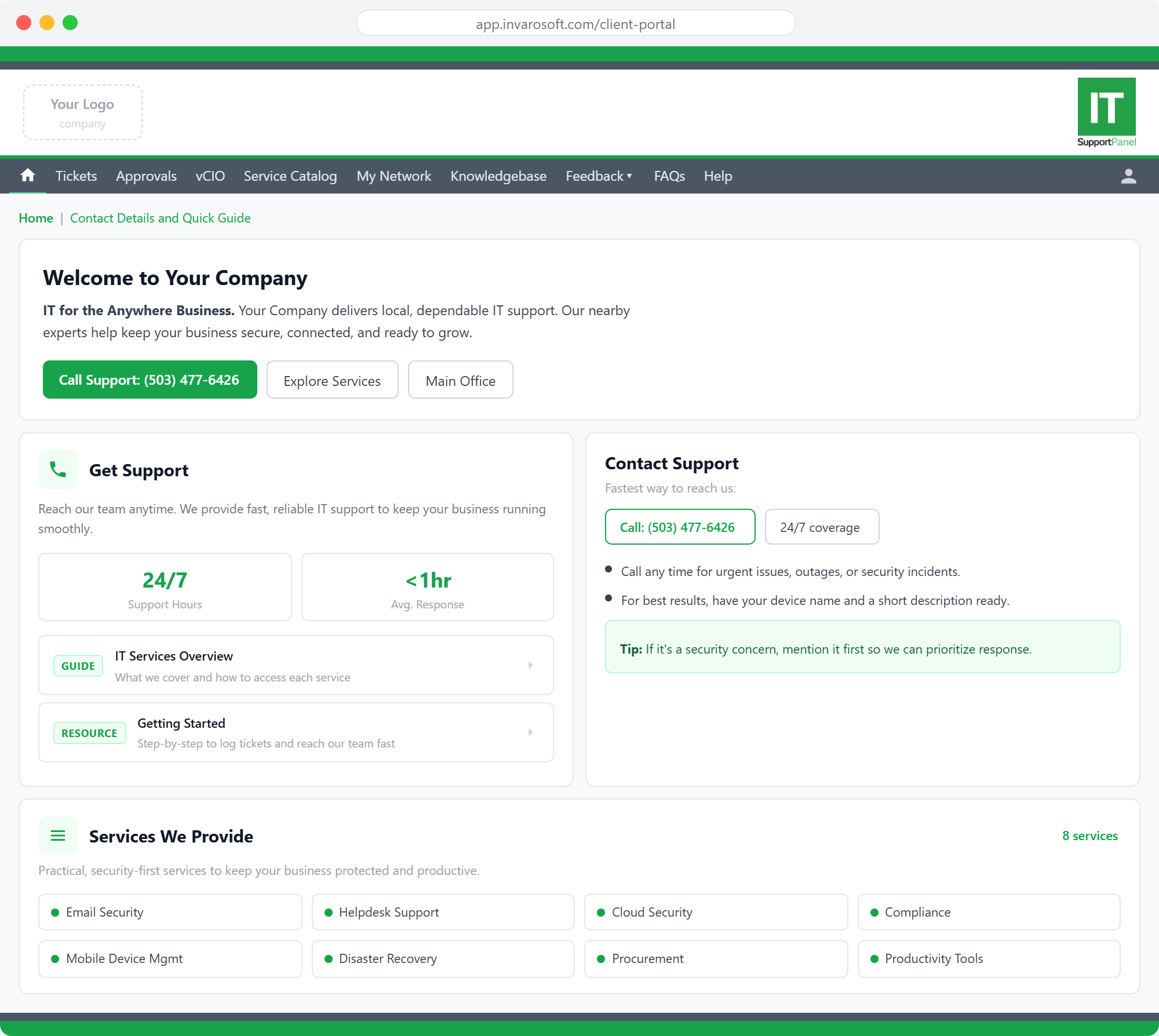Open the Knowledgebase menu item
The height and width of the screenshot is (1036, 1159).
[x=498, y=176]
